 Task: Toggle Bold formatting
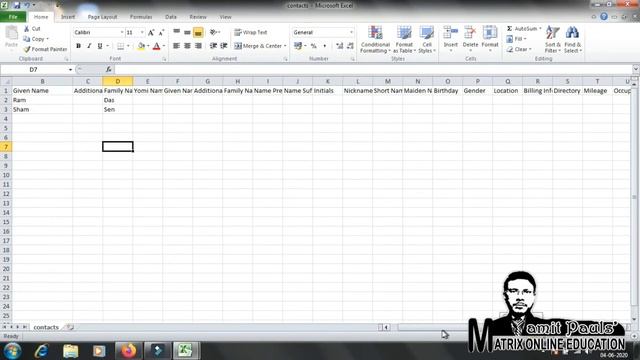[78, 46]
